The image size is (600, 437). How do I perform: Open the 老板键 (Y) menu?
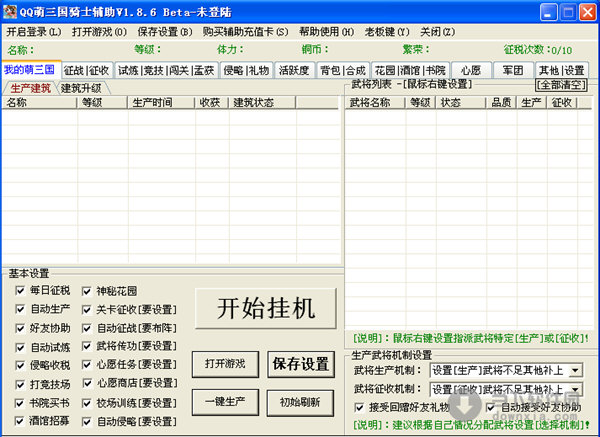click(387, 32)
